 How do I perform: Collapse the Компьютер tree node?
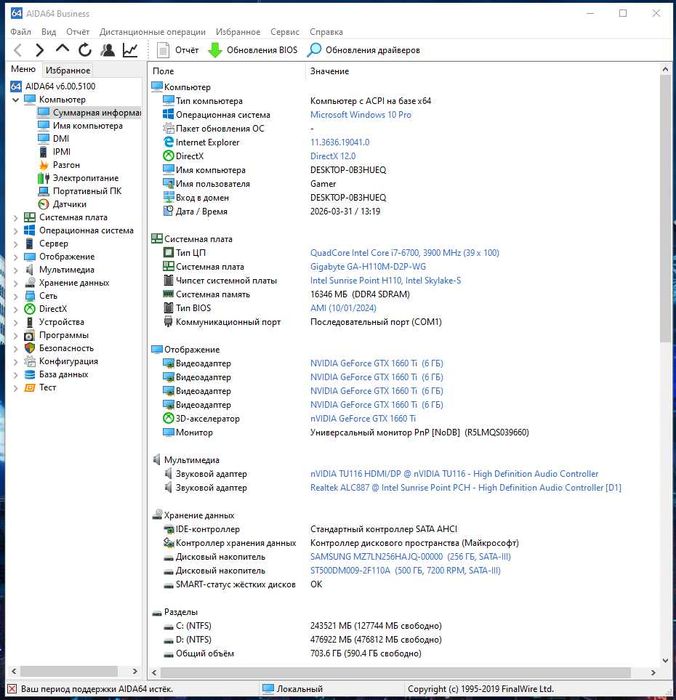pos(15,100)
